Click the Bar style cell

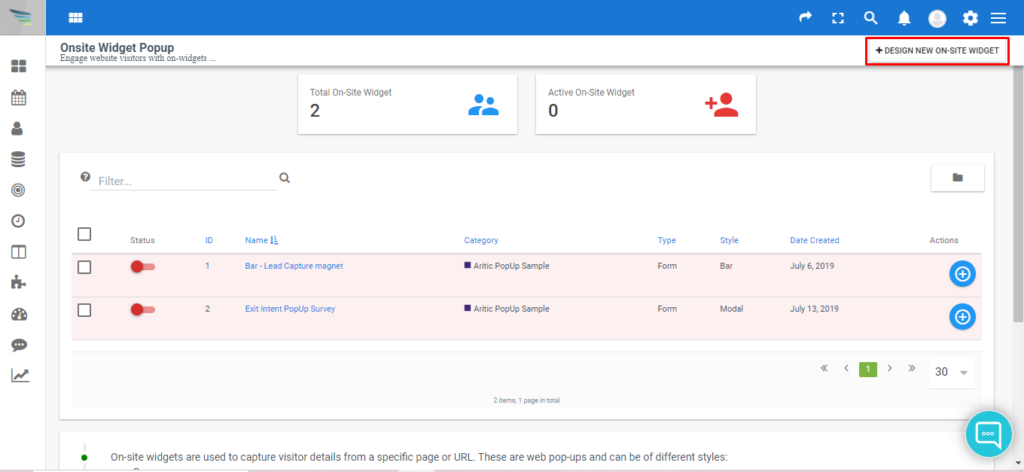pyautogui.click(x=726, y=266)
